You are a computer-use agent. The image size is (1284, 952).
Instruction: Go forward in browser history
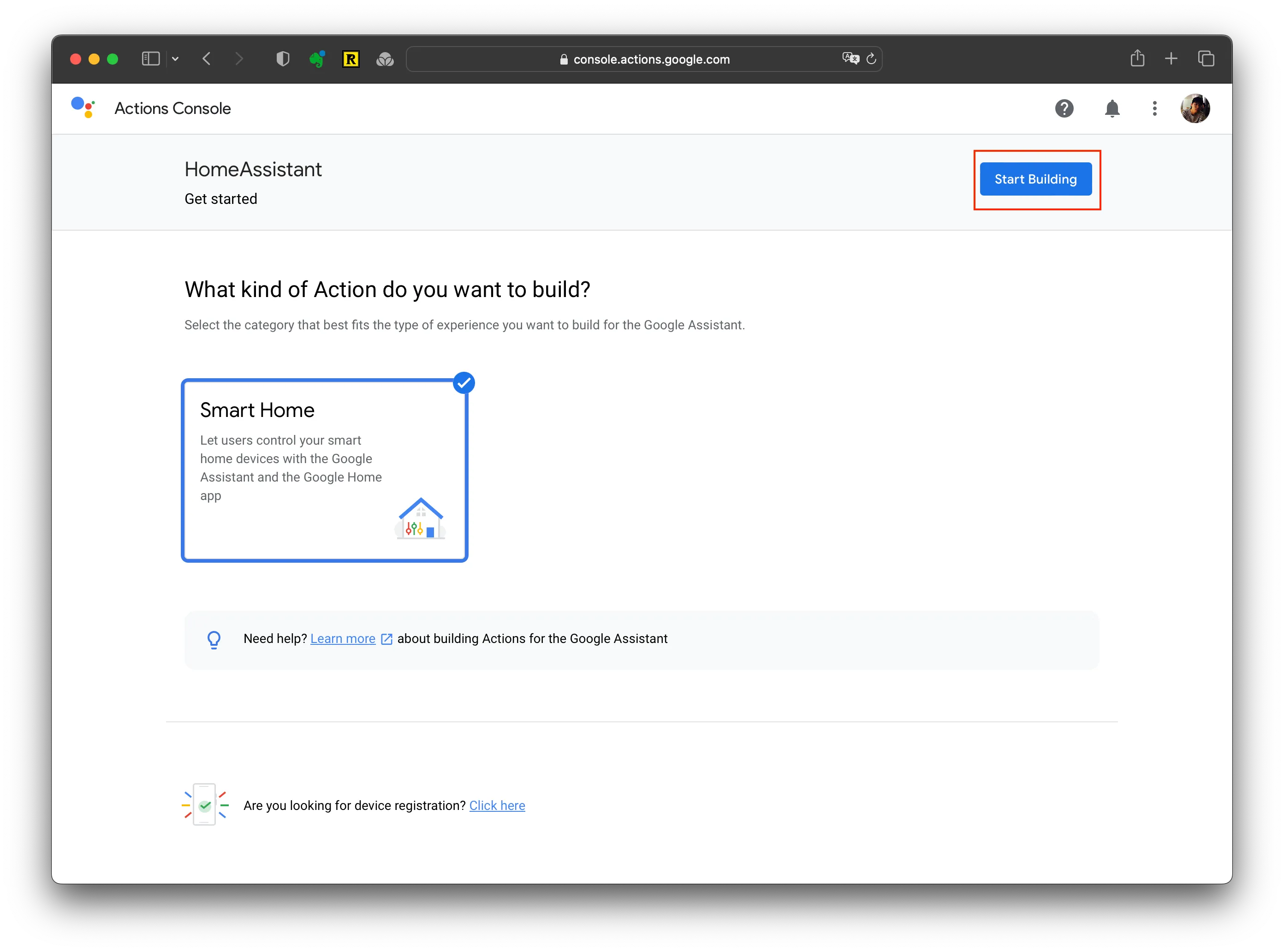[x=239, y=59]
